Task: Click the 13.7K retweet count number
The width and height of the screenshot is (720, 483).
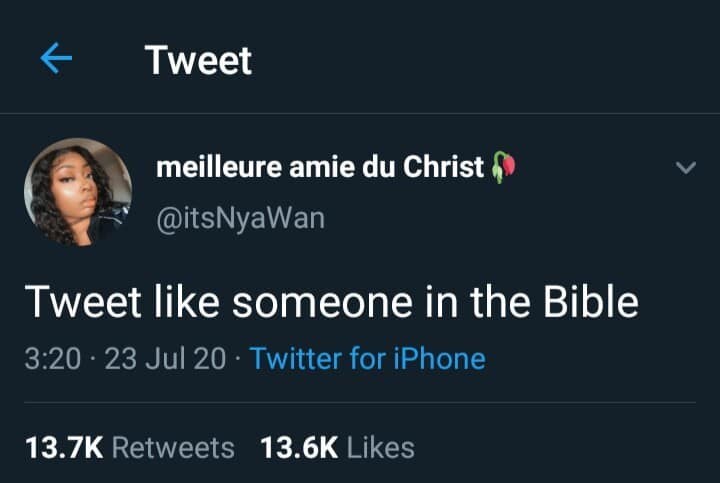Action: (64, 446)
